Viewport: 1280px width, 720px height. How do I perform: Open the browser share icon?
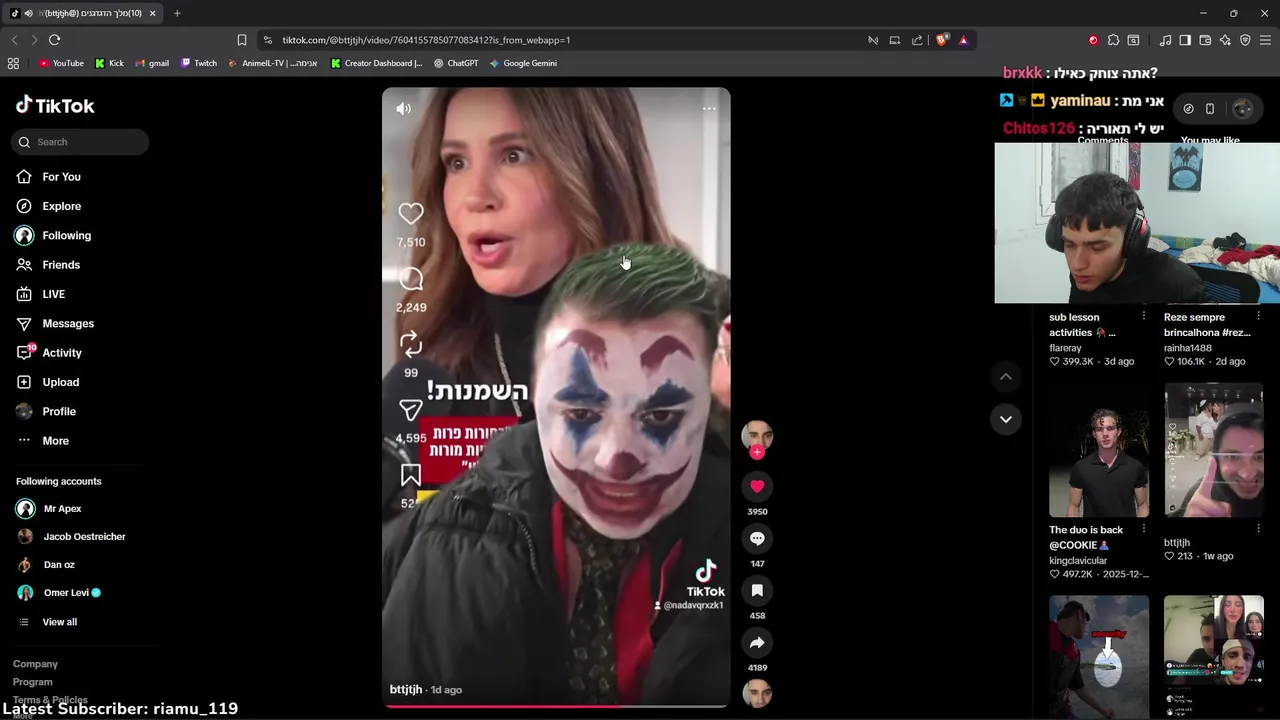pyautogui.click(x=917, y=40)
